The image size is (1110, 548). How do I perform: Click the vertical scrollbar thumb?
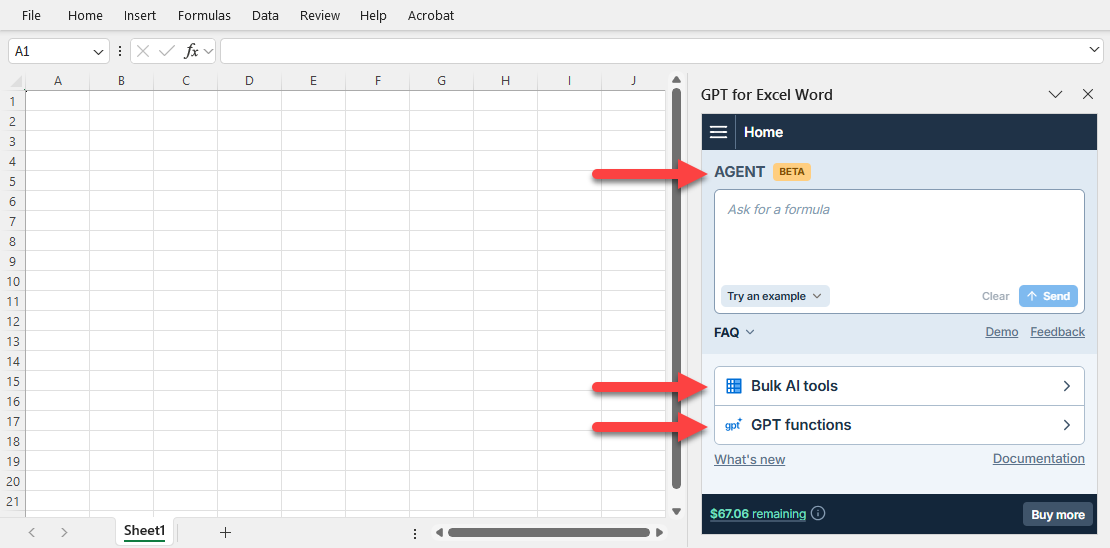pos(676,288)
